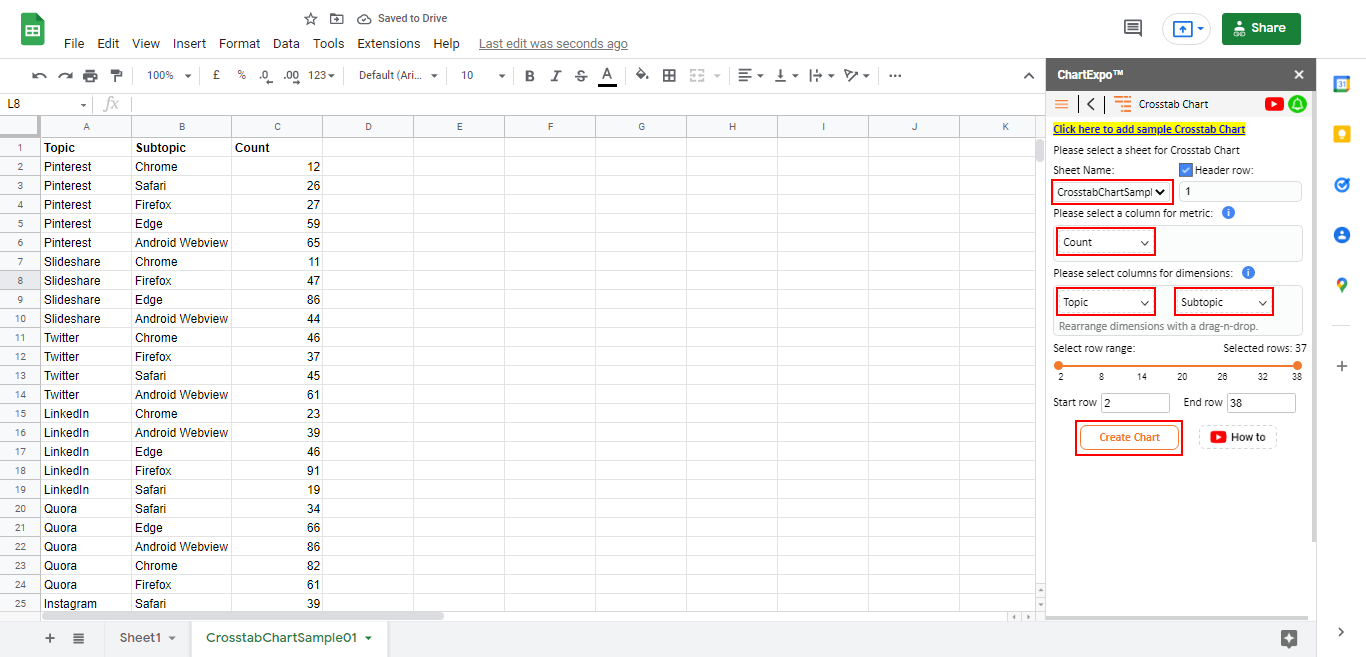Screen dimensions: 1366x657
Task: Star this spreadsheet
Action: coord(311,19)
